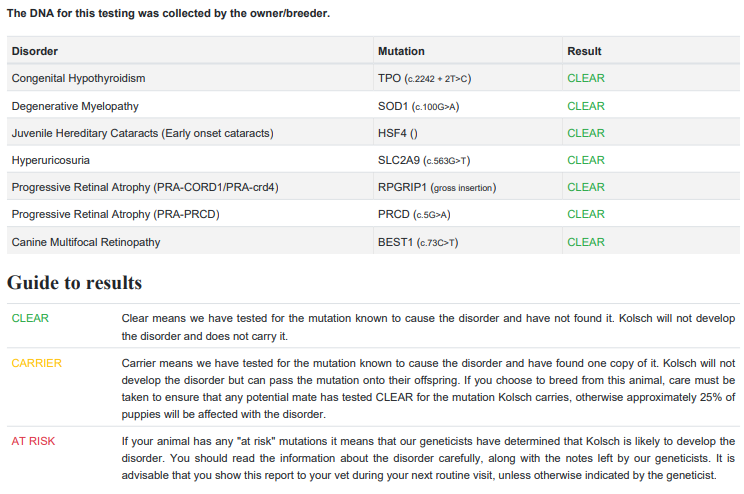The width and height of the screenshot is (744, 494).
Task: Click CLEAR result for Canine Multifocal Retinopathy
Action: (x=586, y=242)
